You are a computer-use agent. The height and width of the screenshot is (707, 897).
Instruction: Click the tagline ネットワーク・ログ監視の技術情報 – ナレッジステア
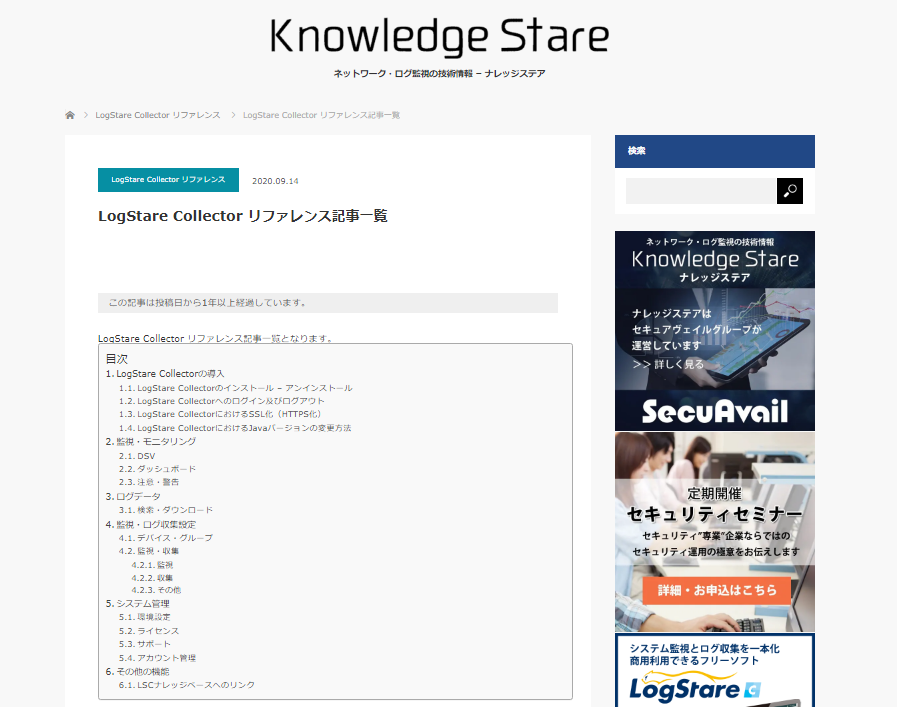pos(439,73)
